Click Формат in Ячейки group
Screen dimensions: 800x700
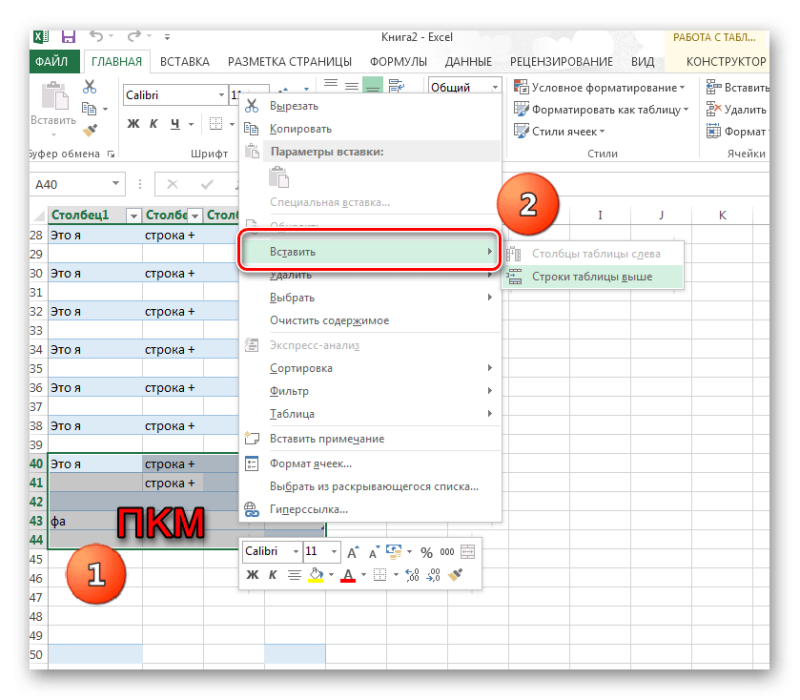point(737,131)
